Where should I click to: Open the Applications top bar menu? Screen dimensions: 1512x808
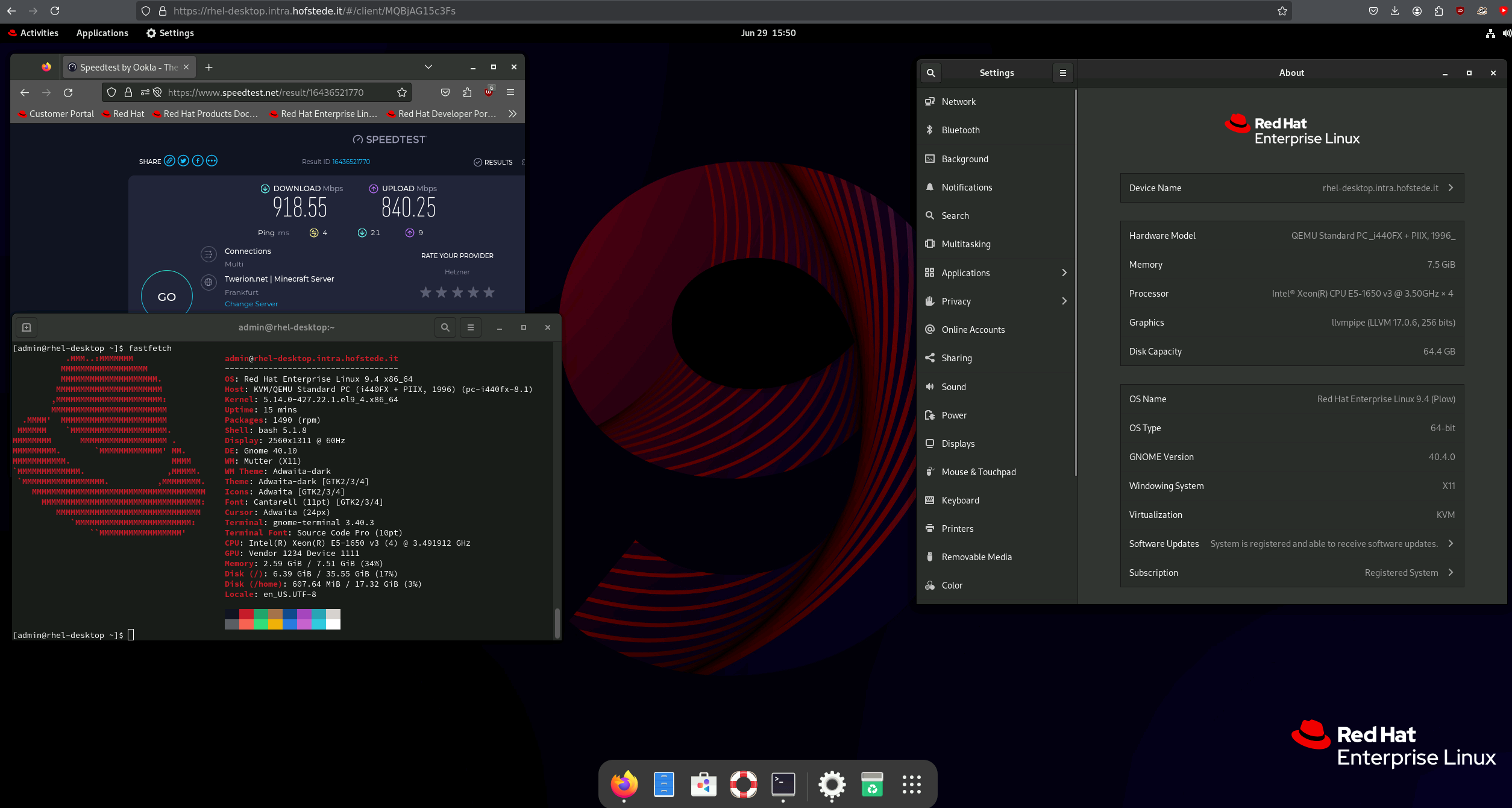(x=102, y=33)
